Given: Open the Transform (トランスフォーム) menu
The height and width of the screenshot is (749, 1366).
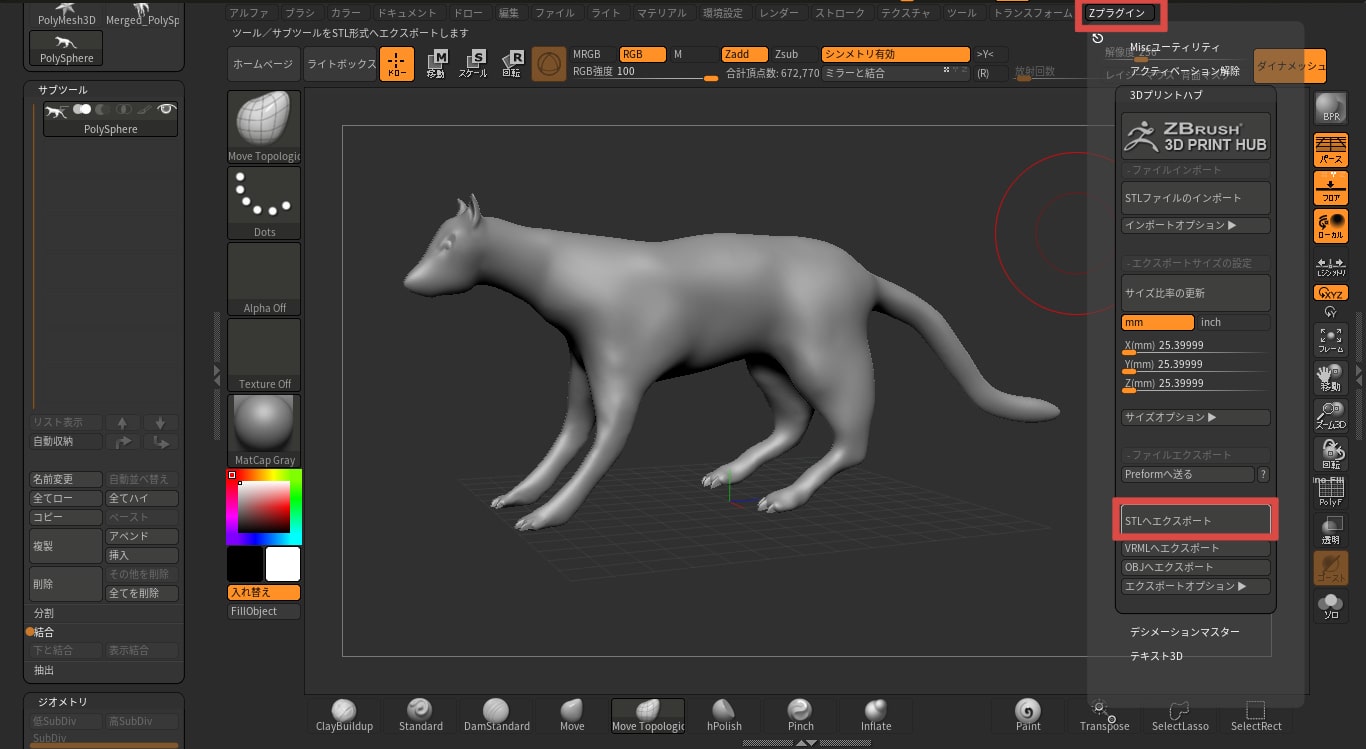Looking at the screenshot, I should [x=1032, y=13].
